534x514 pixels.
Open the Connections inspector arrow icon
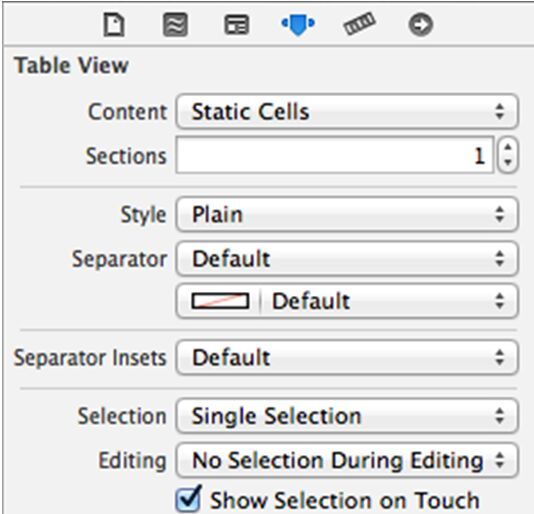point(421,25)
